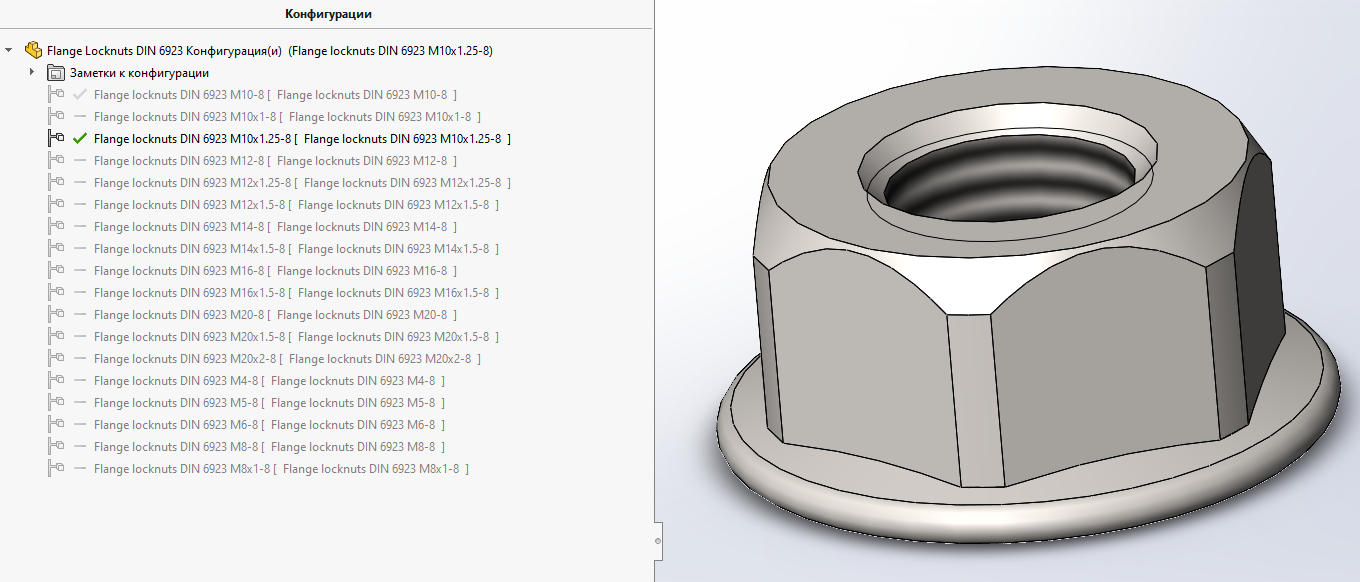The image size is (1360, 582).
Task: Click the Конфигурации panel header
Action: pyautogui.click(x=328, y=14)
